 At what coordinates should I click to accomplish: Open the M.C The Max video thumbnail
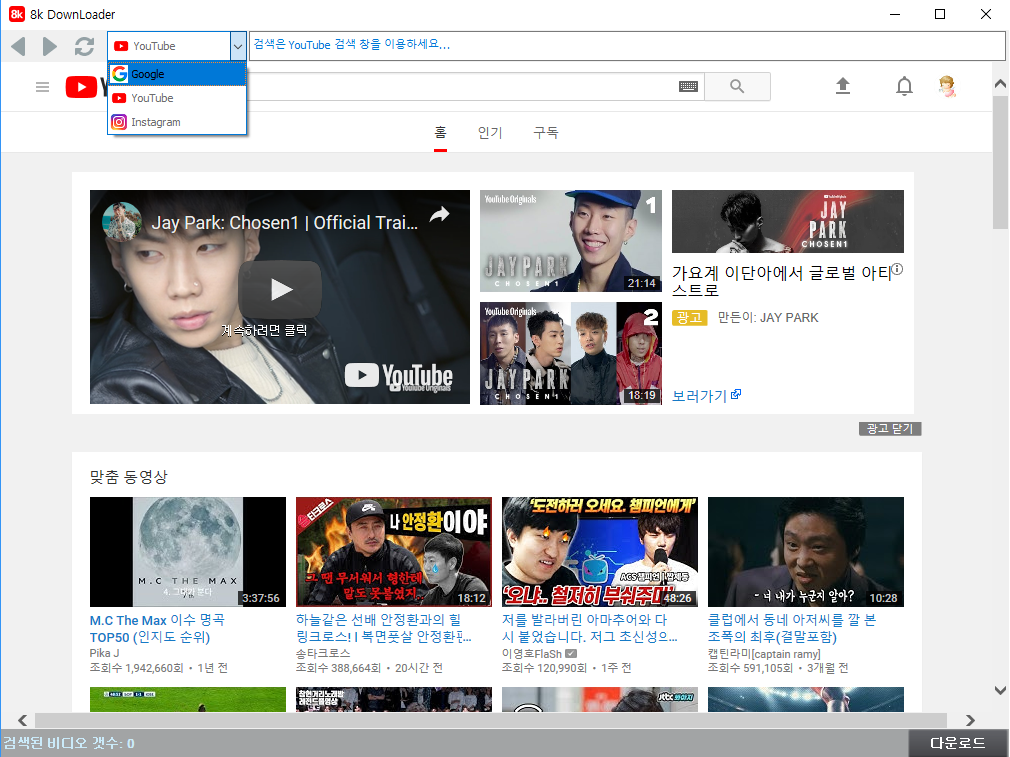click(x=187, y=552)
